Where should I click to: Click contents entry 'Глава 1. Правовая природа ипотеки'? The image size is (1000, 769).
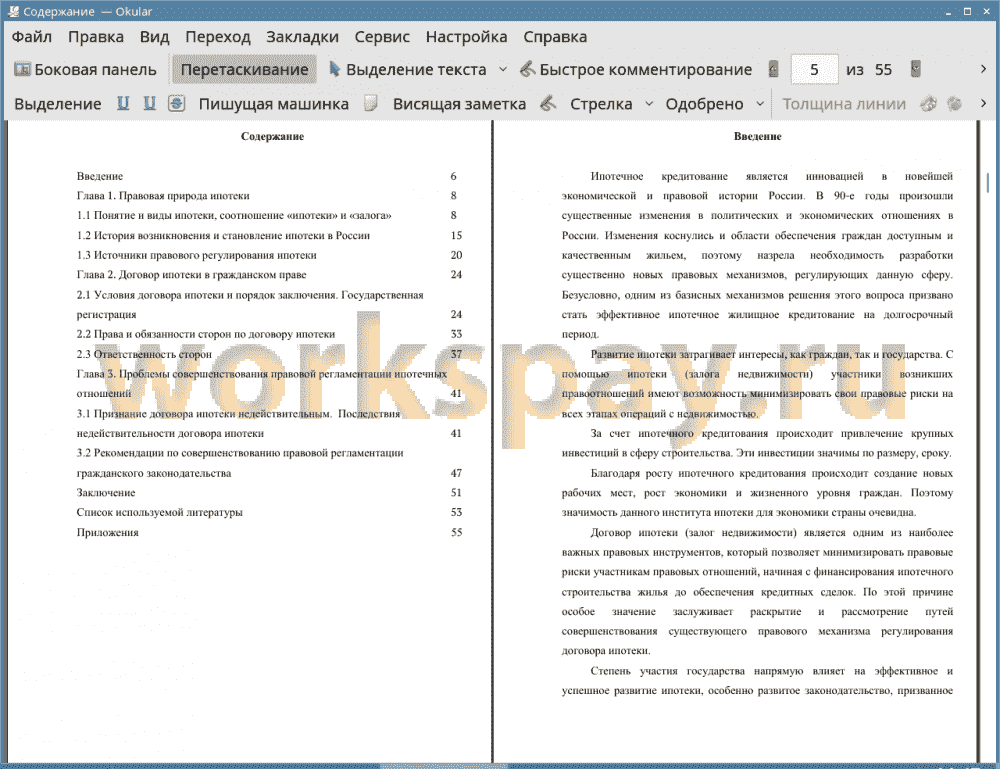tap(163, 196)
